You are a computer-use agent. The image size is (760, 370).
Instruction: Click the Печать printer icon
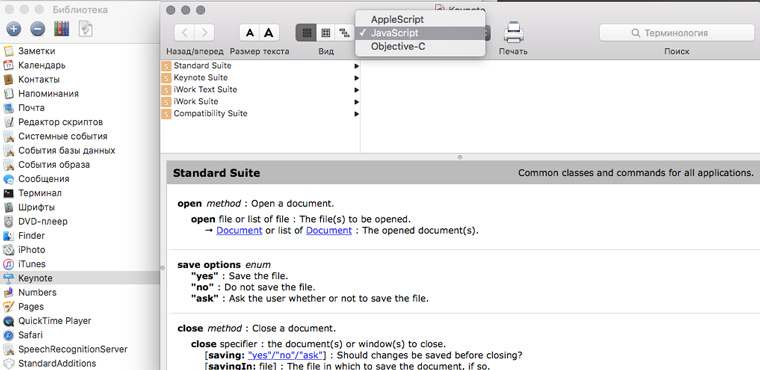click(513, 33)
